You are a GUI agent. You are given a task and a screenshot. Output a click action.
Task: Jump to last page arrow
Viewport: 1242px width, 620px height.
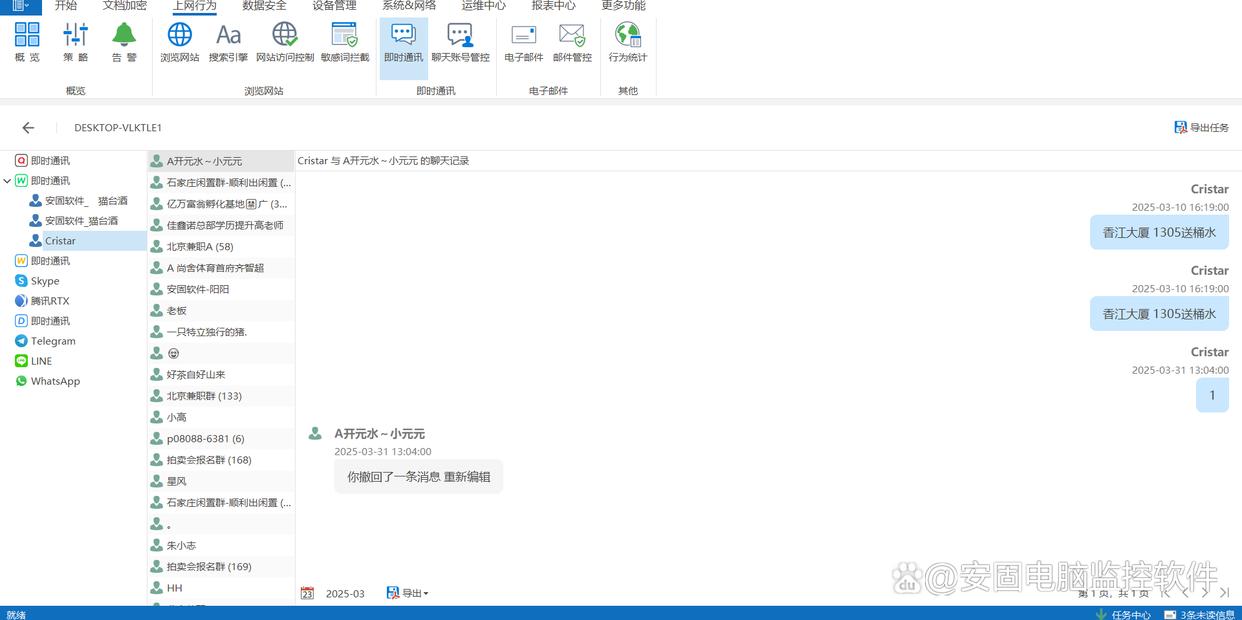coord(1225,593)
